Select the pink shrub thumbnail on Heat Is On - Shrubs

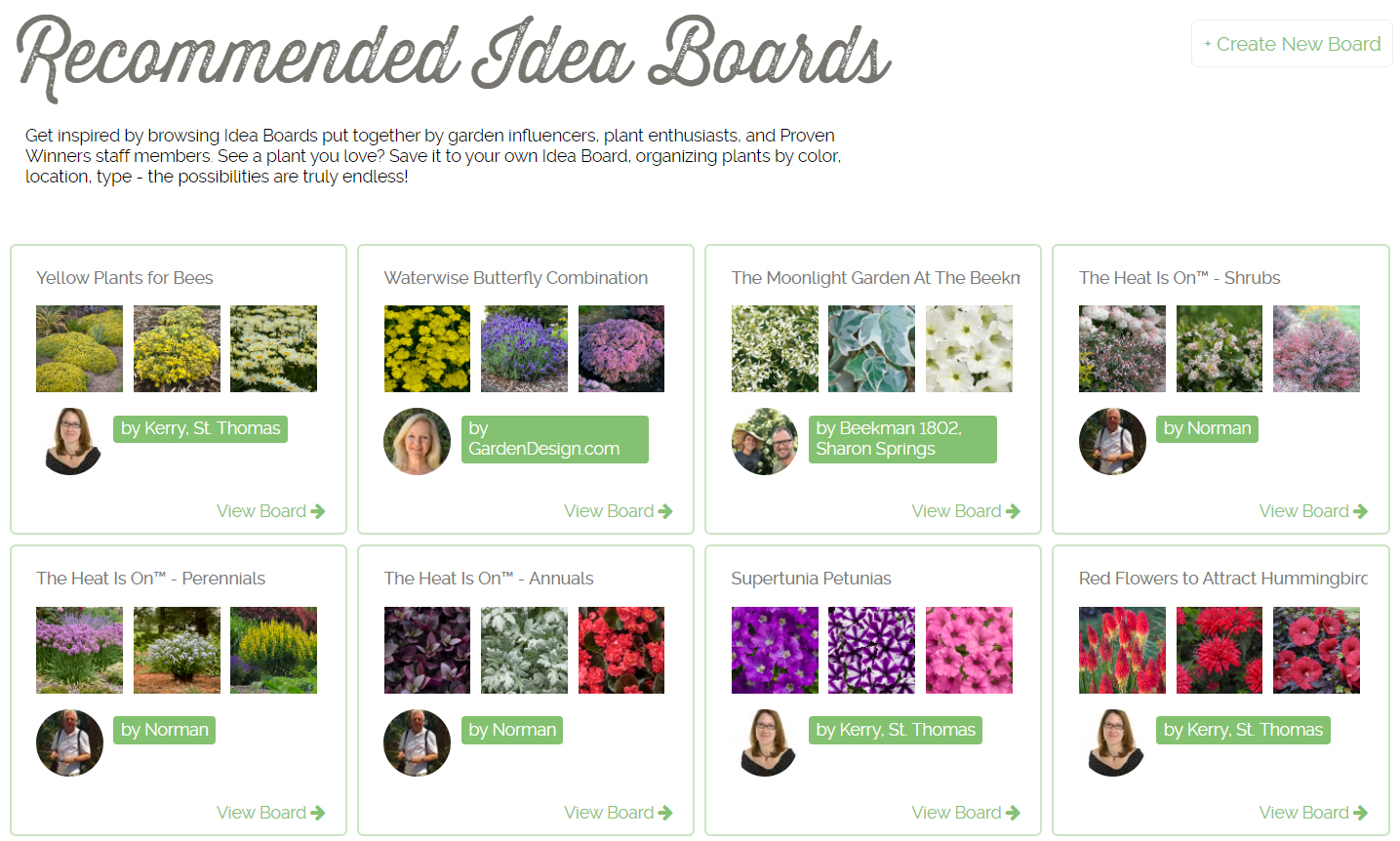click(1316, 348)
